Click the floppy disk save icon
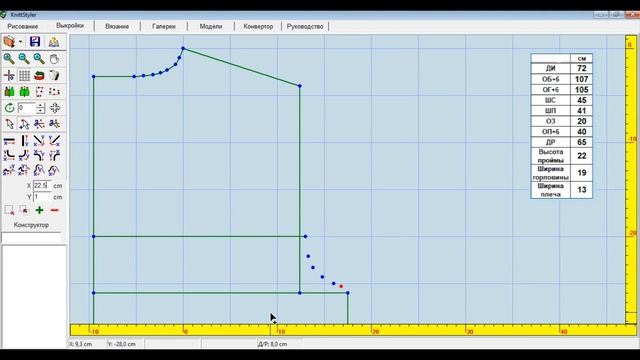 click(35, 42)
